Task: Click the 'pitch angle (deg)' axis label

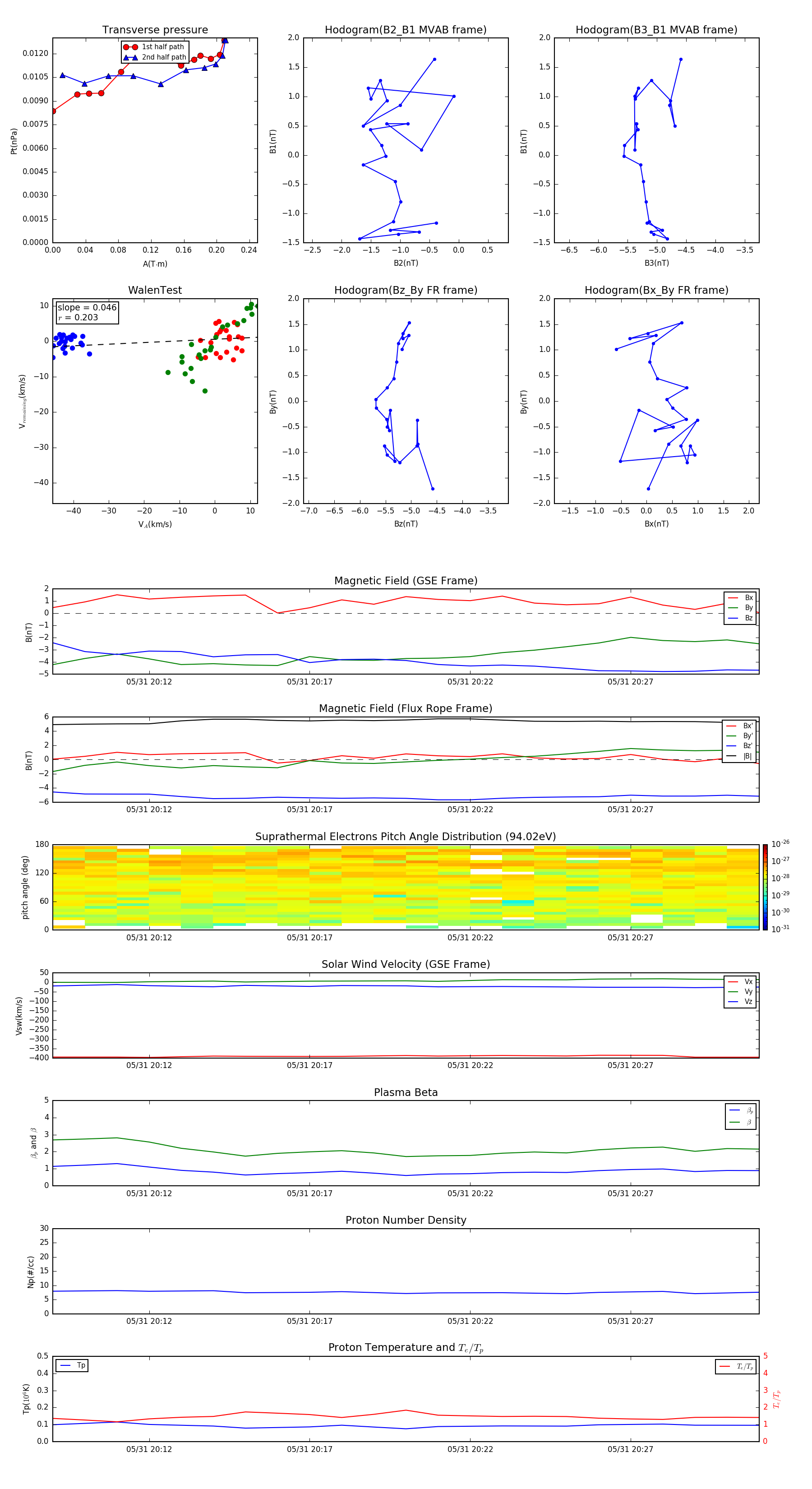Action: click(x=25, y=887)
